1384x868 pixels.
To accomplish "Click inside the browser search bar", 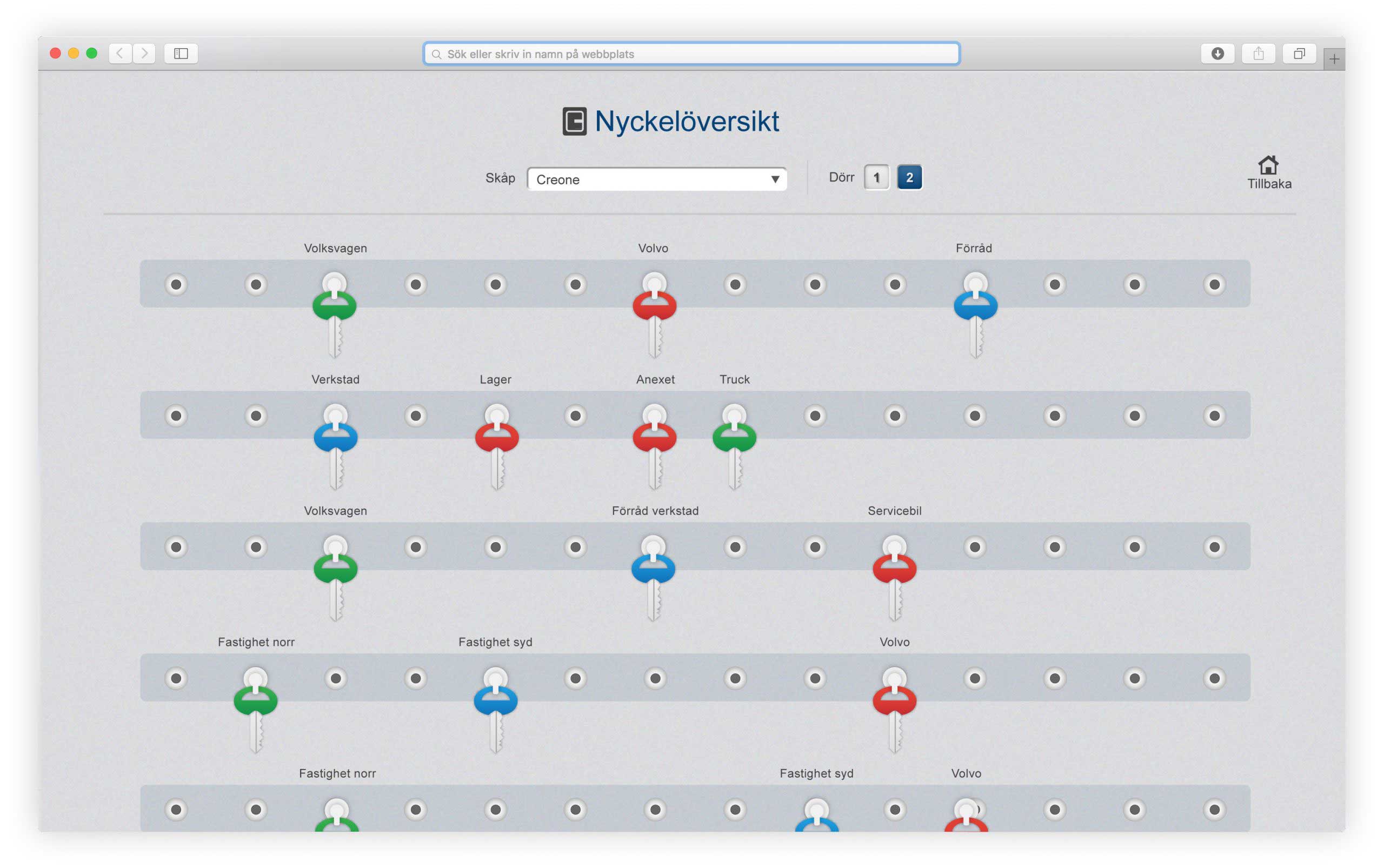I will click(689, 54).
